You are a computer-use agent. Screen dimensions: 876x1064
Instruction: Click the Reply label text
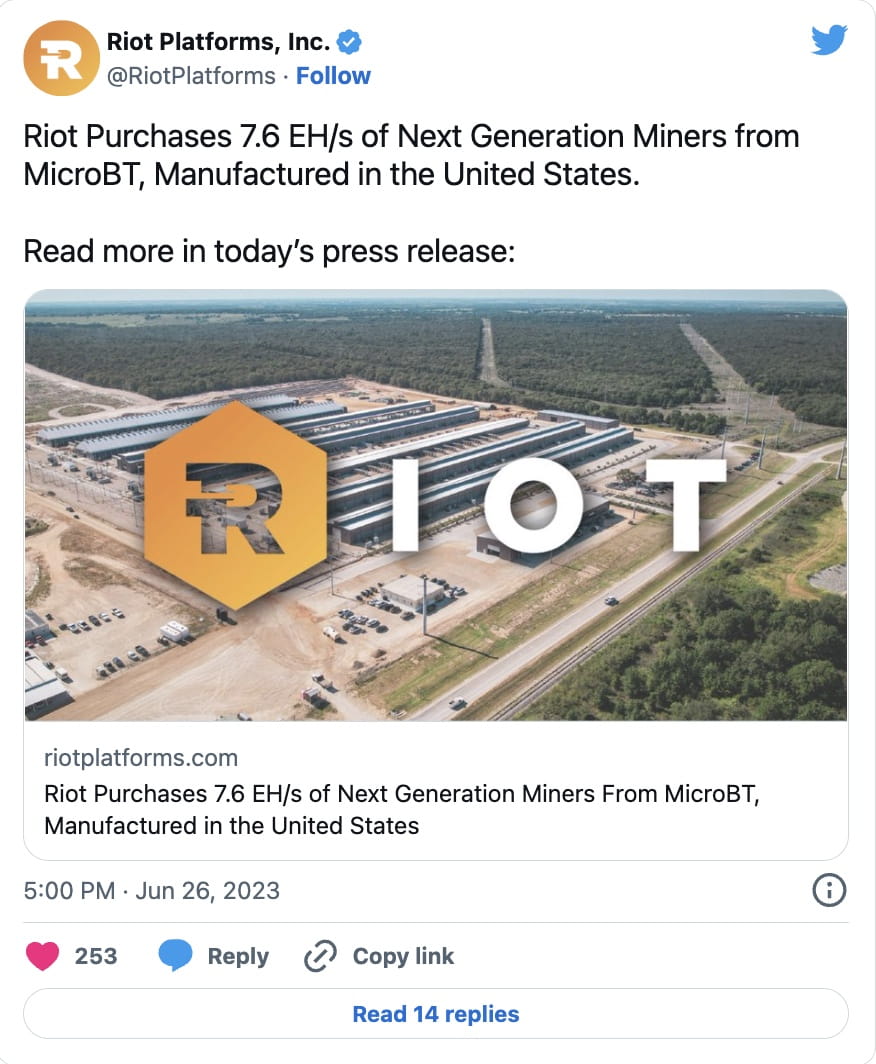coord(238,956)
